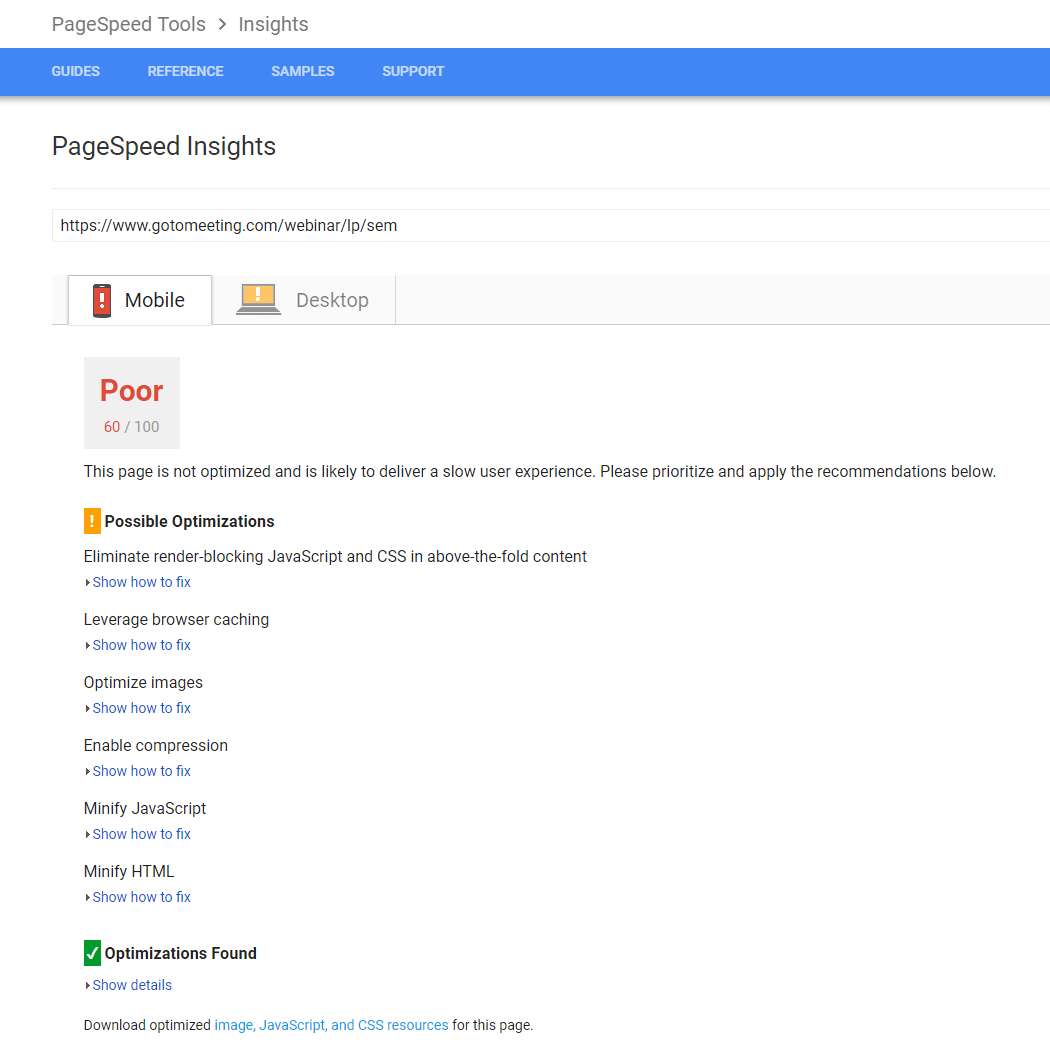The height and width of the screenshot is (1044, 1050).
Task: Open the SUPPORT page
Action: 413,71
